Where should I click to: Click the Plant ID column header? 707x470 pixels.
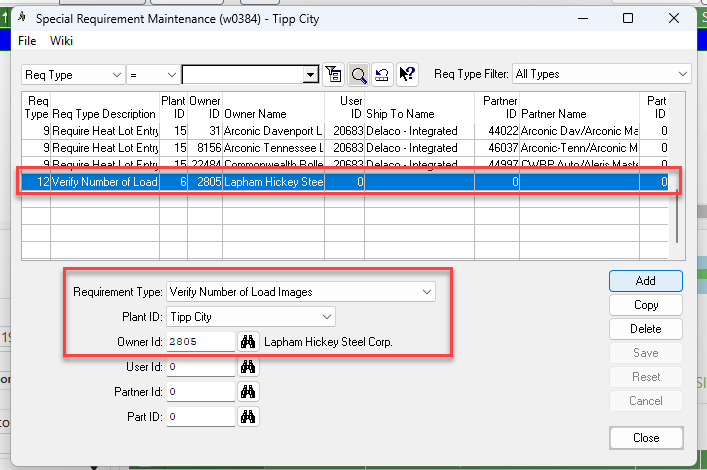coord(173,107)
